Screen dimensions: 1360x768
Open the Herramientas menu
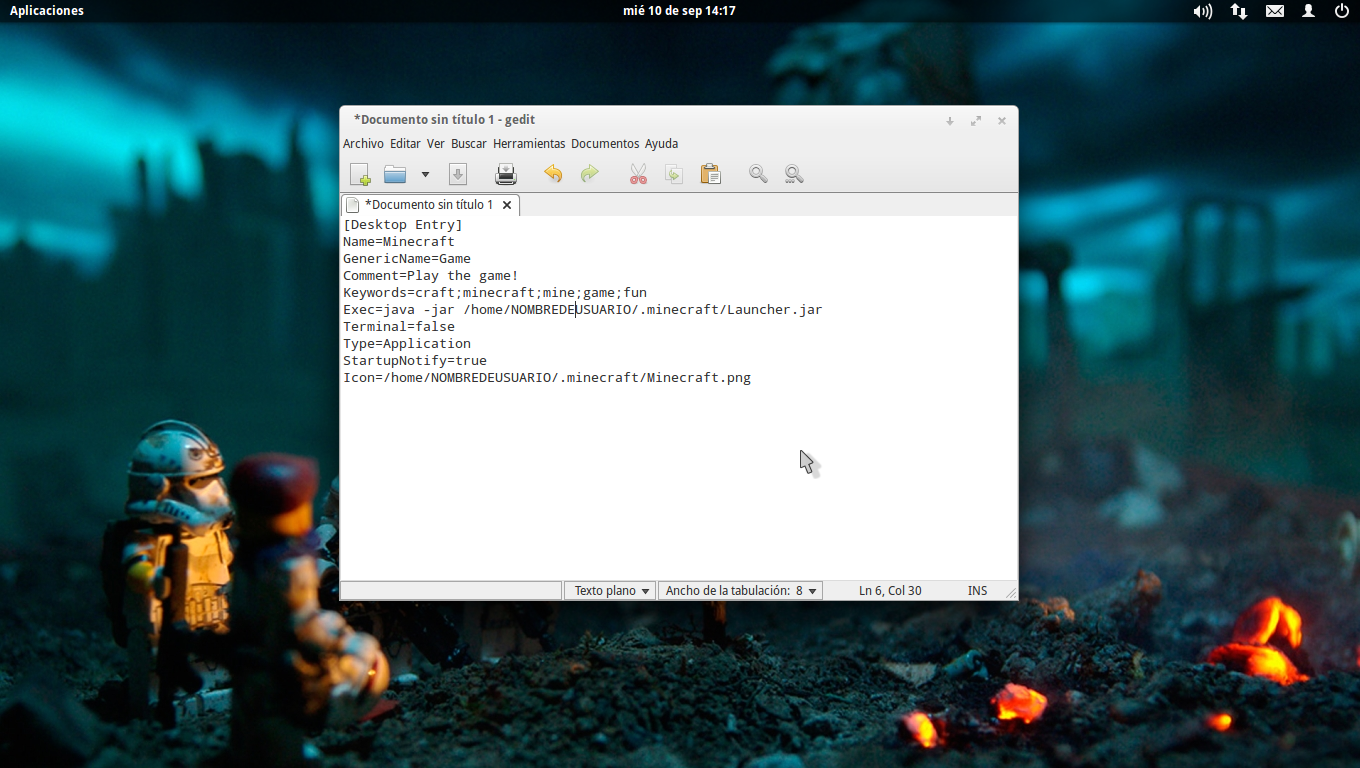click(529, 144)
